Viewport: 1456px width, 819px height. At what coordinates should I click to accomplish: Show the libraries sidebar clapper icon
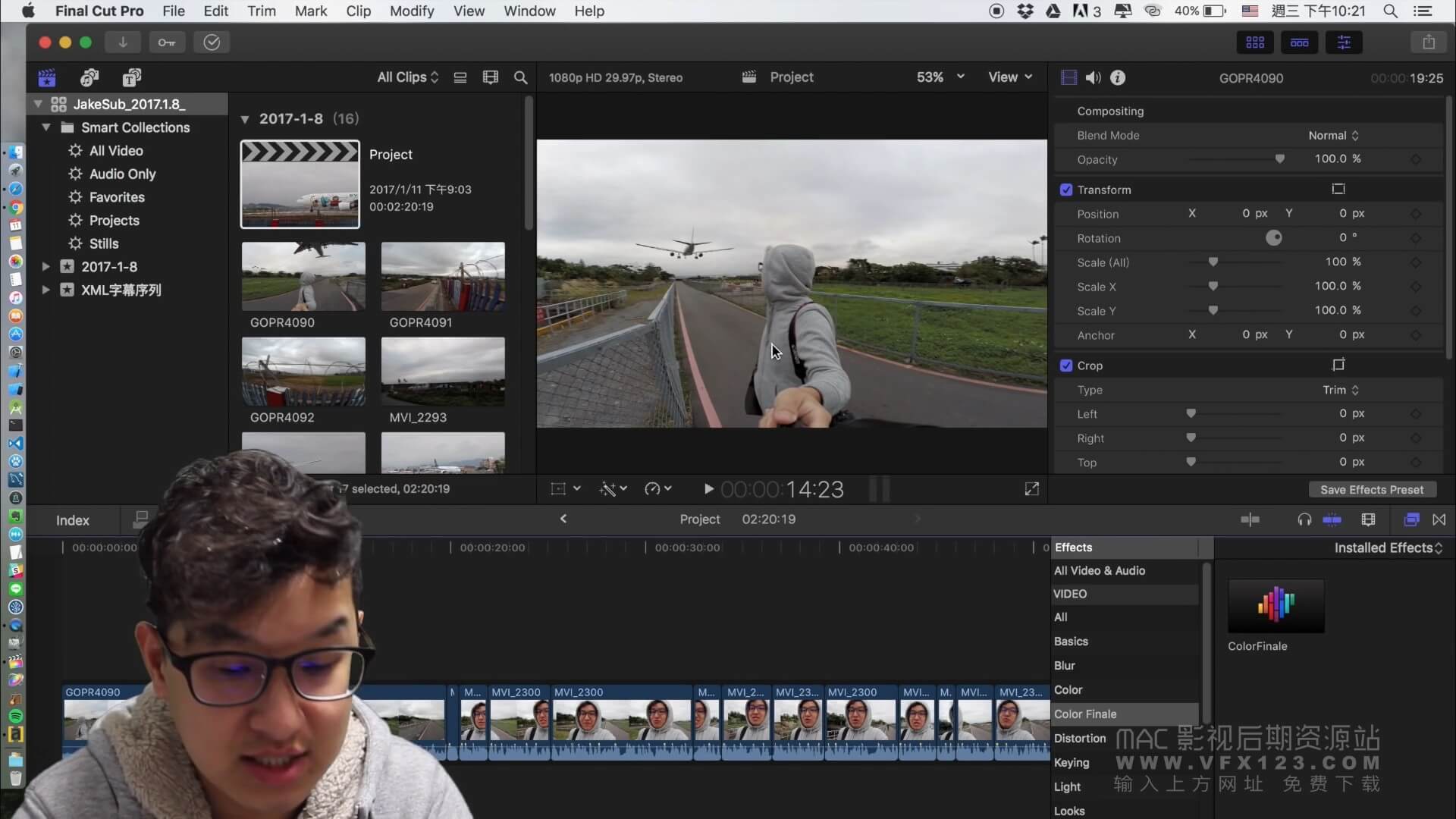coord(47,77)
